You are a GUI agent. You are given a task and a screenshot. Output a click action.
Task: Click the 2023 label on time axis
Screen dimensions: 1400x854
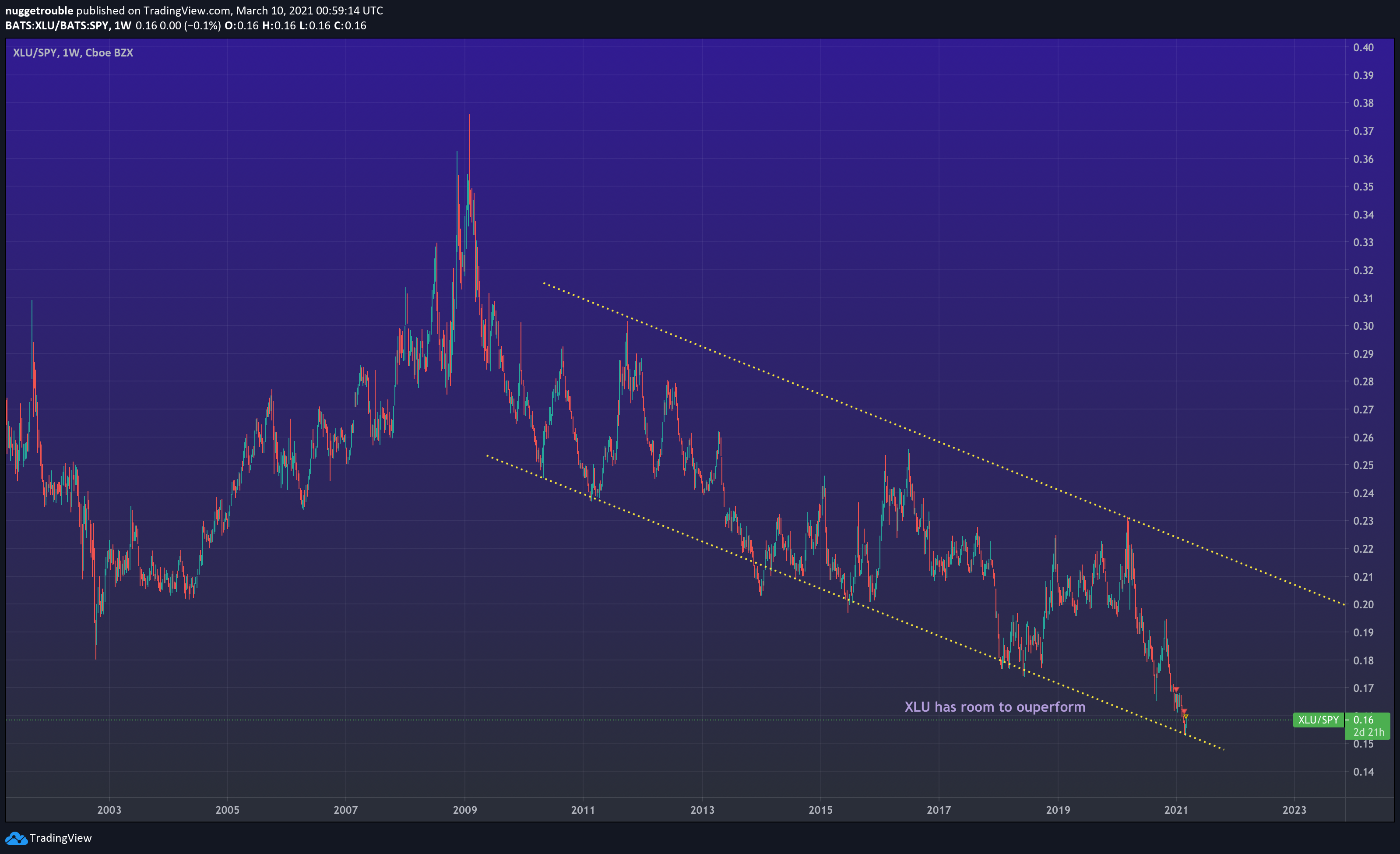[x=1294, y=810]
